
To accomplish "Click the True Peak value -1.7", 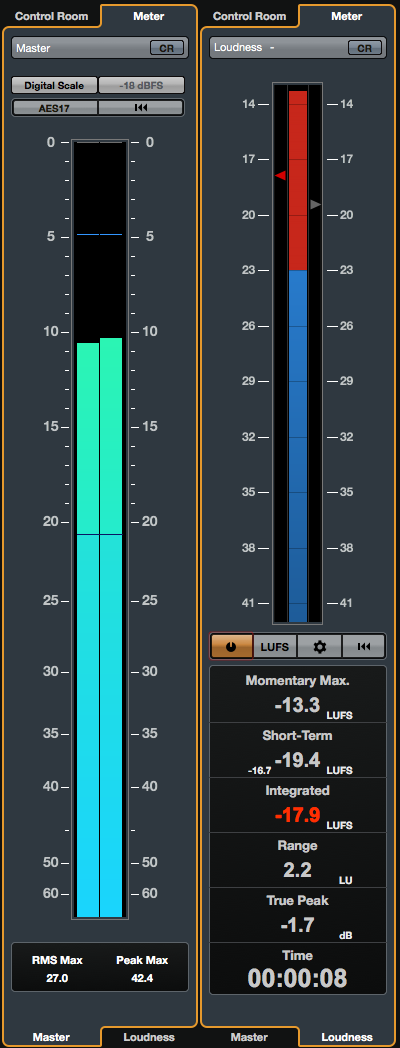I will (x=298, y=924).
